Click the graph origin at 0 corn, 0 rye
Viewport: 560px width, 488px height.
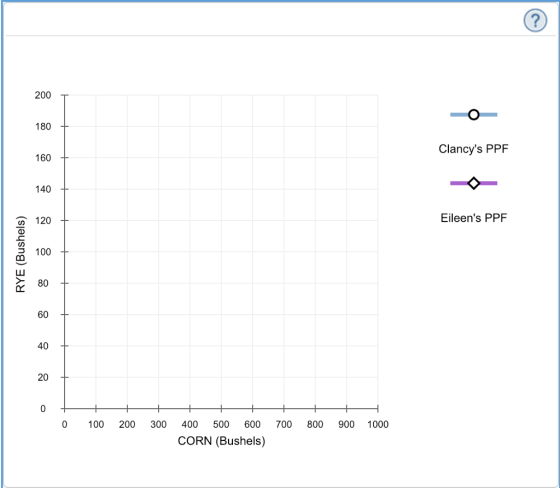pos(64,408)
